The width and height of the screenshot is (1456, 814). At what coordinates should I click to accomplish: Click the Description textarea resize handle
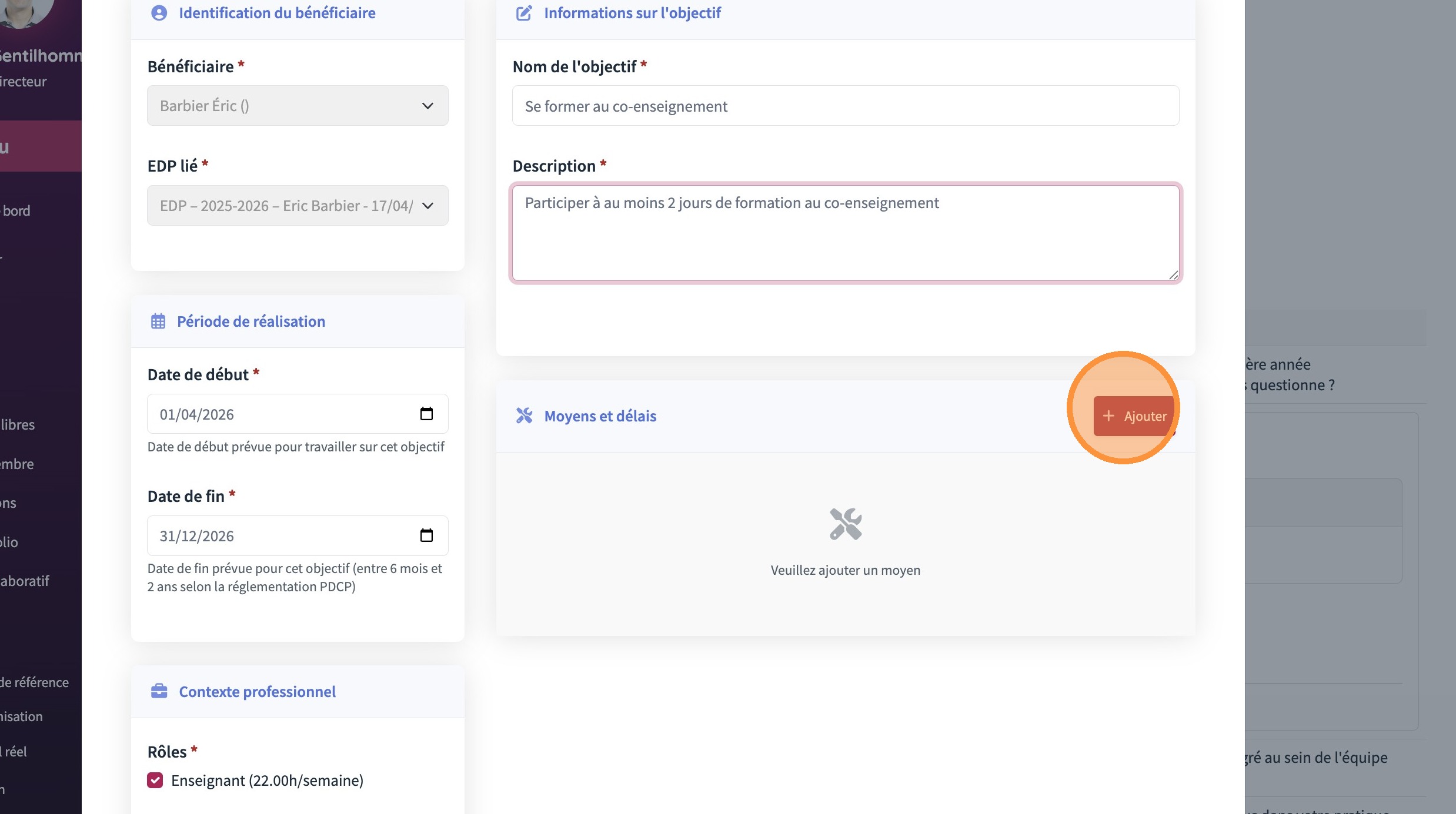pos(1173,275)
